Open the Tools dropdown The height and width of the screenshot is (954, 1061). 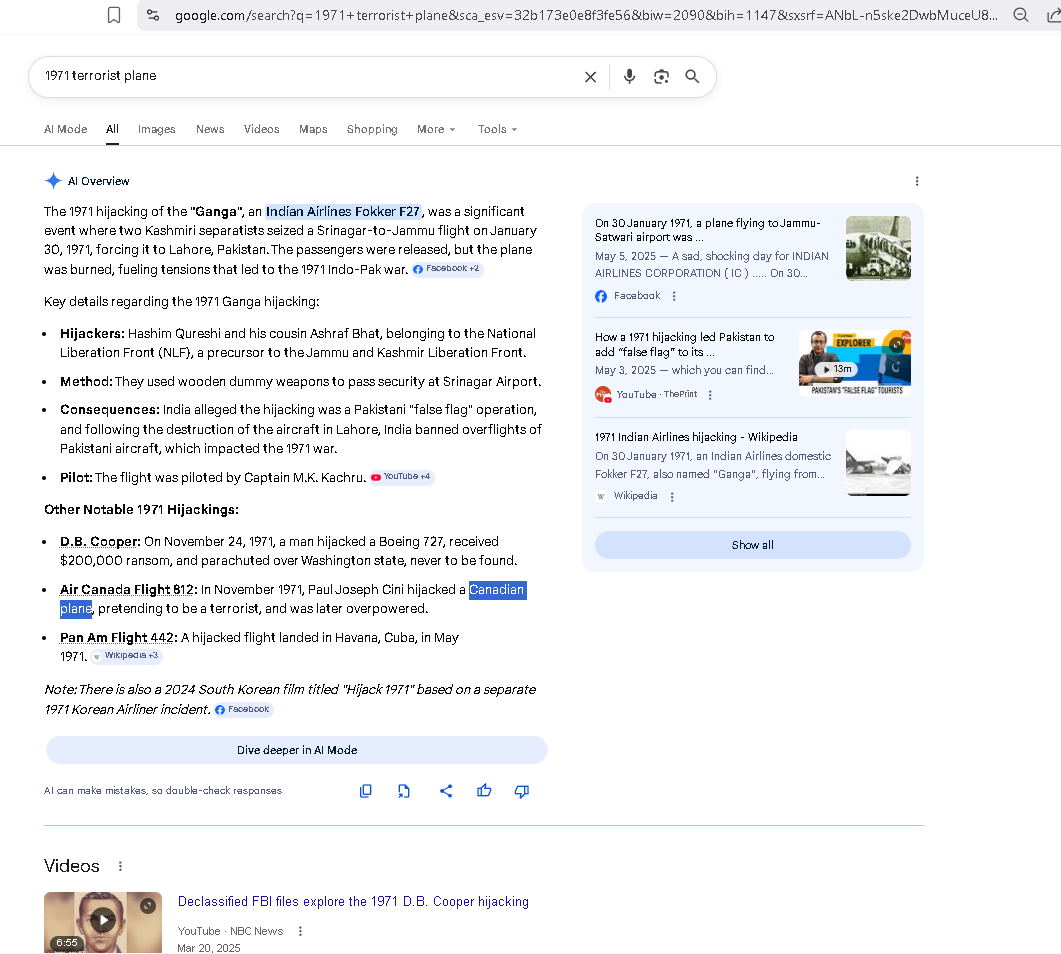click(497, 129)
